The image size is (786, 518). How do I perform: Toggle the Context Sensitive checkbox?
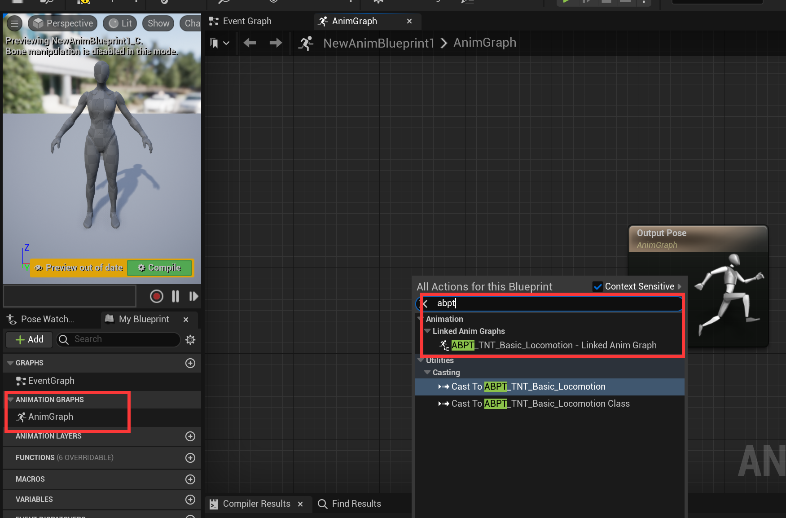pyautogui.click(x=598, y=287)
